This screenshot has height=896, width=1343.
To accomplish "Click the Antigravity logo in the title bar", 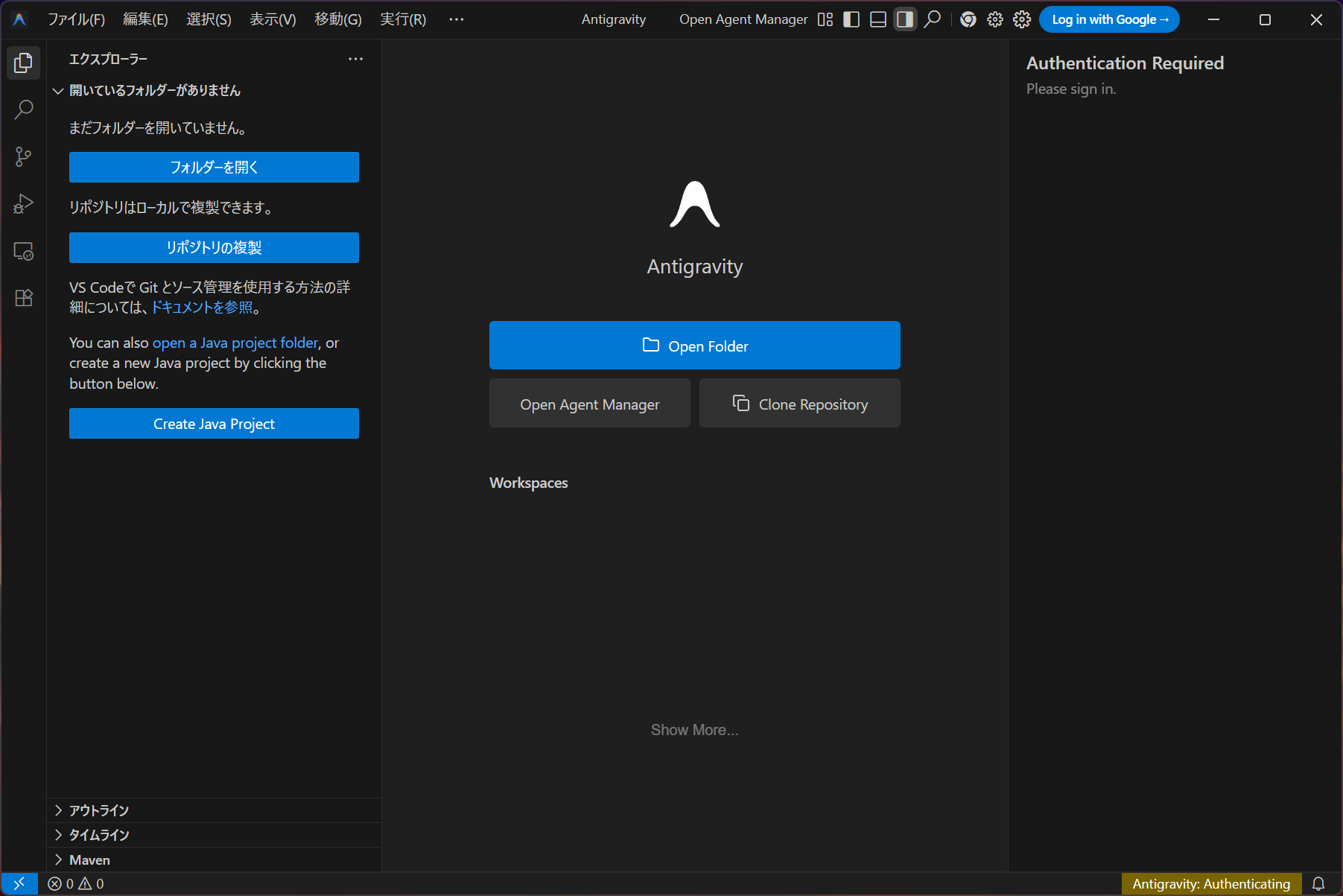I will click(20, 19).
